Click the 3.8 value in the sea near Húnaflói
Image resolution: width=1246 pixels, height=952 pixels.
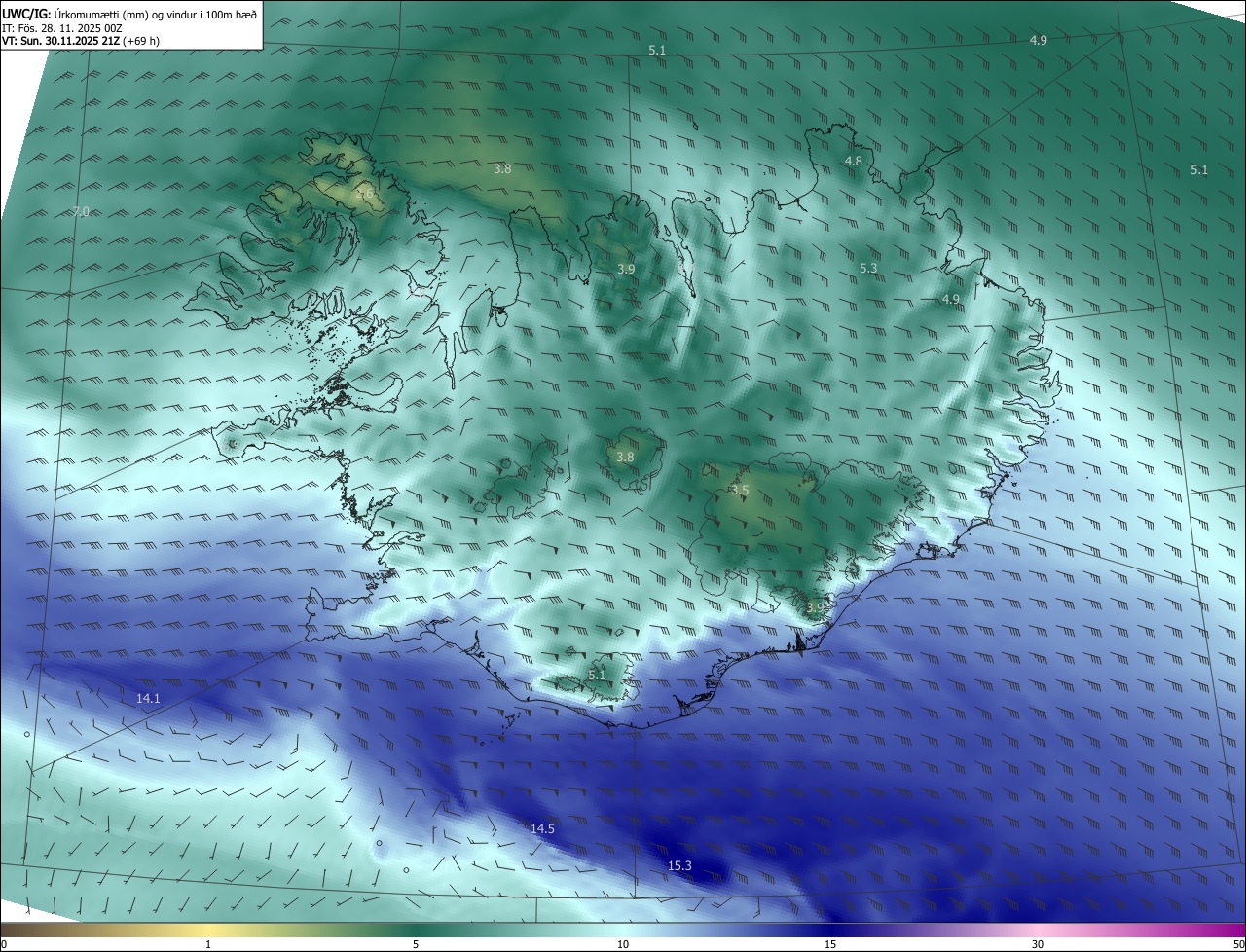coord(502,168)
